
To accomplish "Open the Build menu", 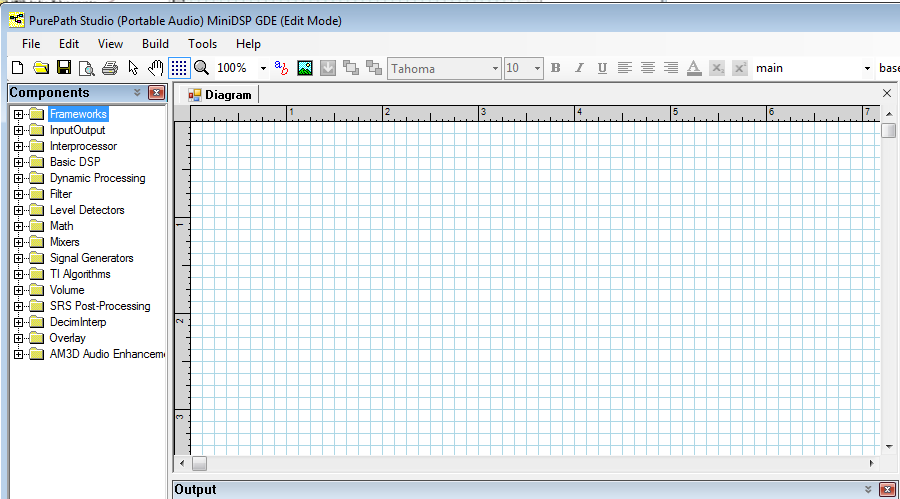I will [155, 44].
